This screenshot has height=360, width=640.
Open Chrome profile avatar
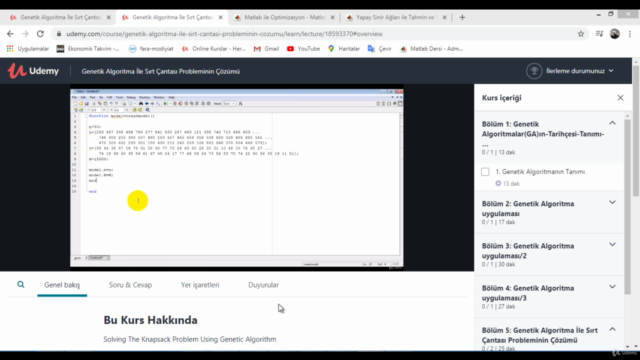click(x=615, y=34)
